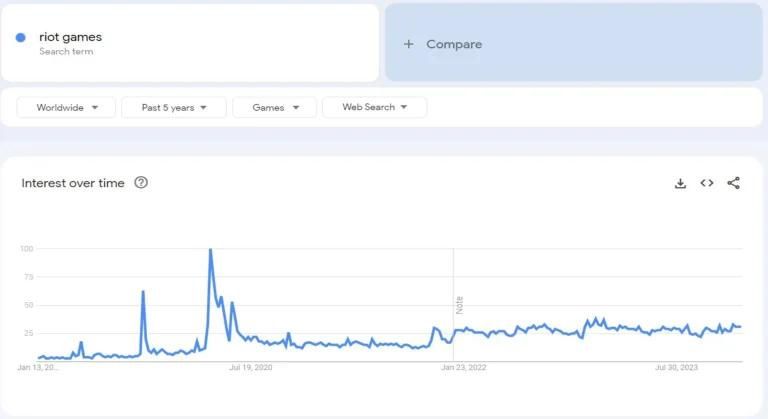The width and height of the screenshot is (768, 419).
Task: Click the plus icon beside Compare
Action: (408, 44)
